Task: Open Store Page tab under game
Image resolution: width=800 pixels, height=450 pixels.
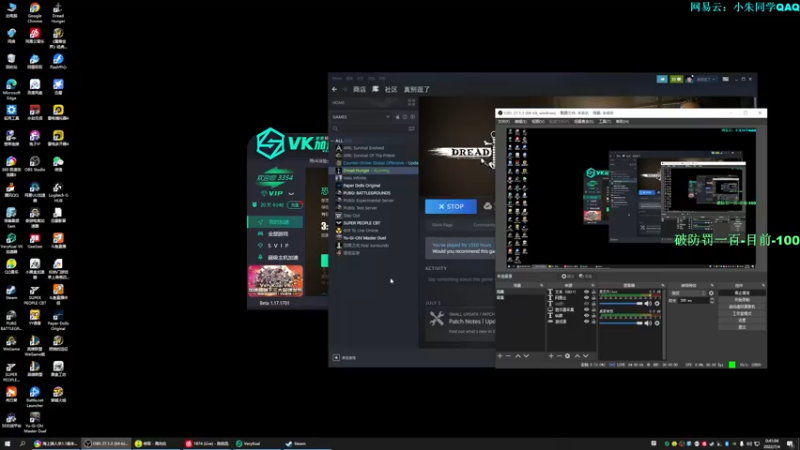Action: tap(442, 225)
